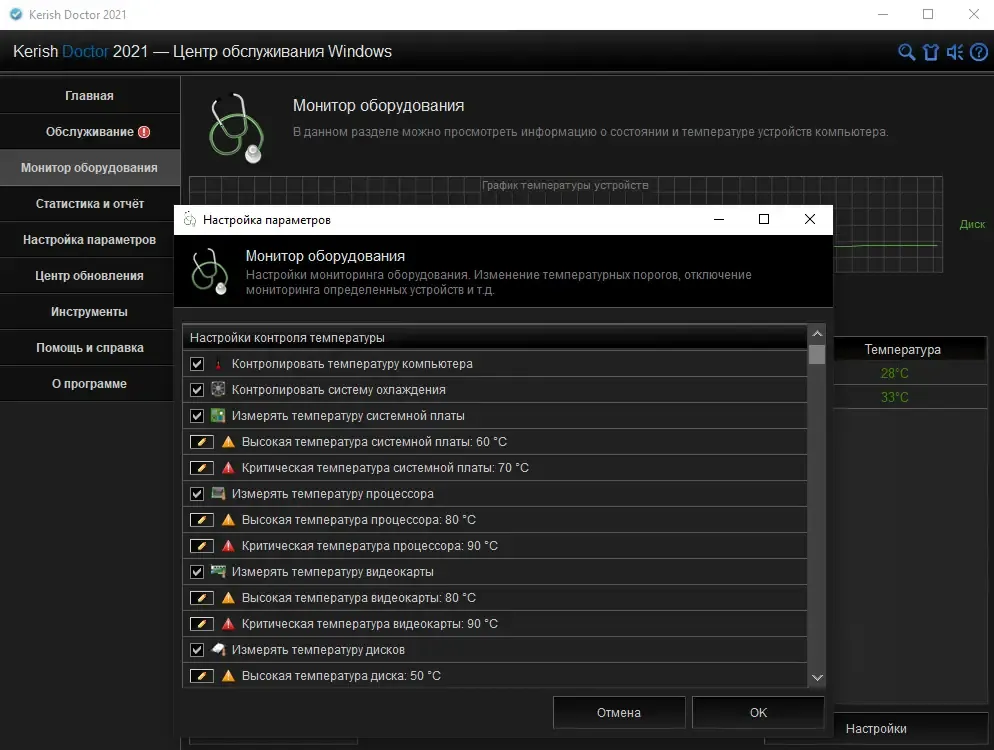Screen dimensions: 994x750
Task: Select Критическая температура видеокарты row text
Action: [x=370, y=624]
